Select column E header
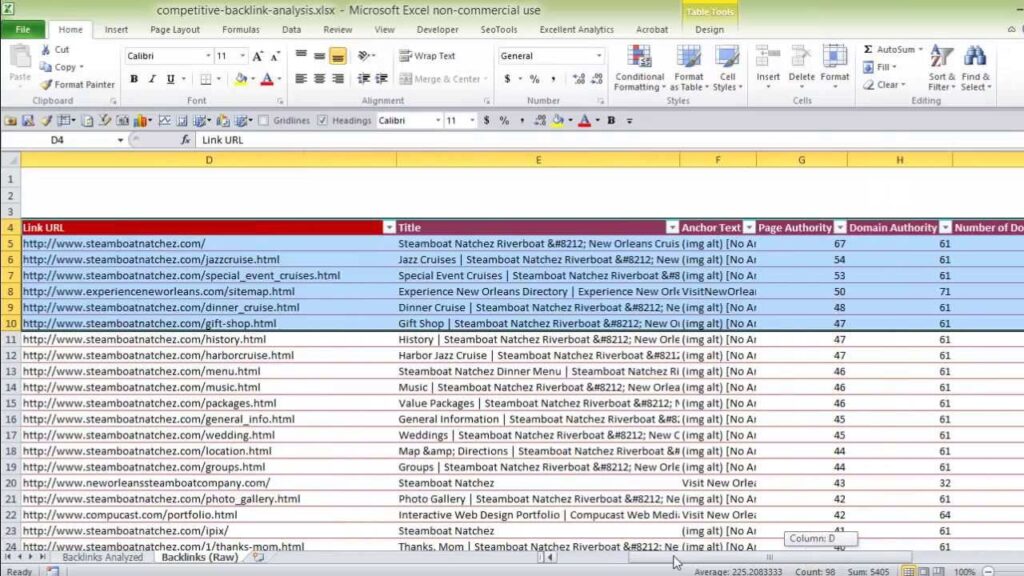The width and height of the screenshot is (1024, 576). pyautogui.click(x=538, y=160)
